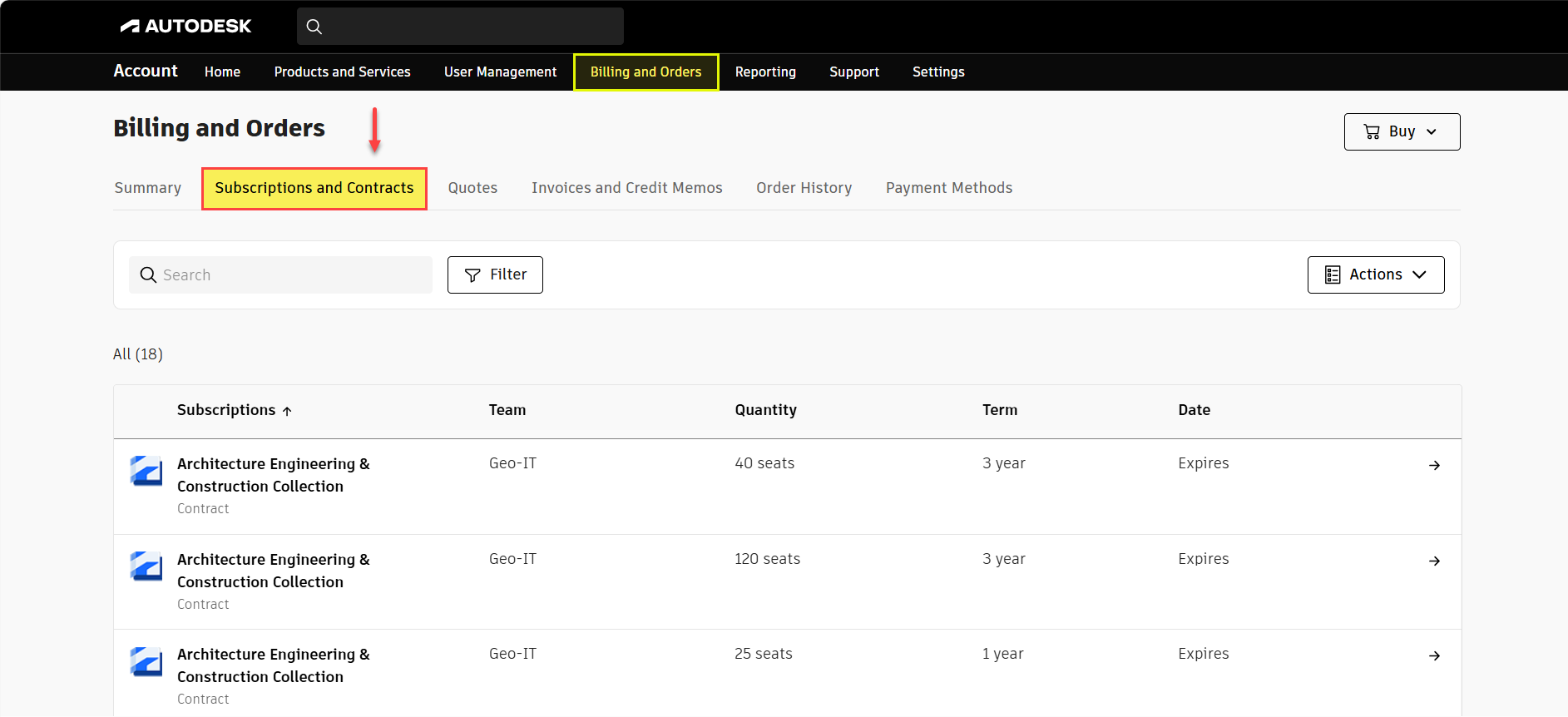Expand the Actions dropdown
Viewport: 1568px width, 717px height.
click(1376, 275)
